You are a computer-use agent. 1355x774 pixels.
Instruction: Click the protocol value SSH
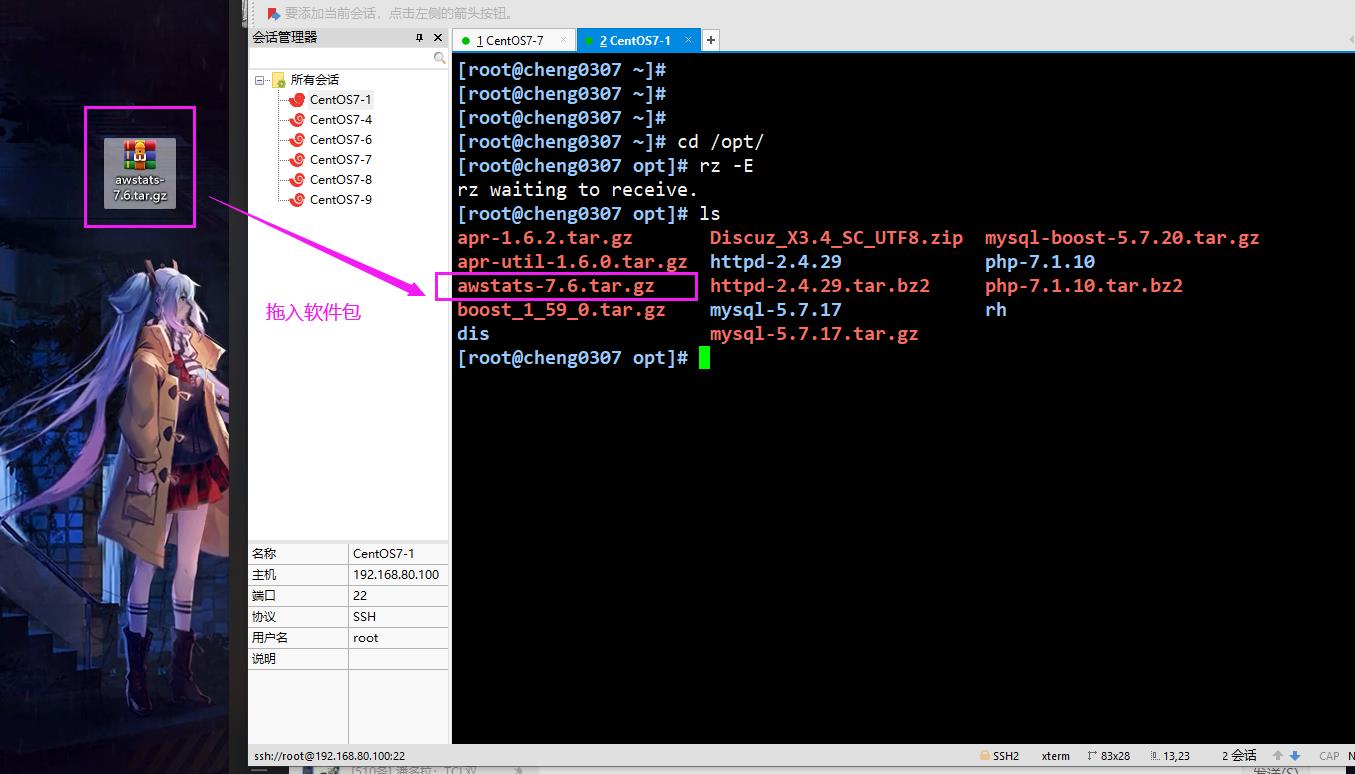364,617
